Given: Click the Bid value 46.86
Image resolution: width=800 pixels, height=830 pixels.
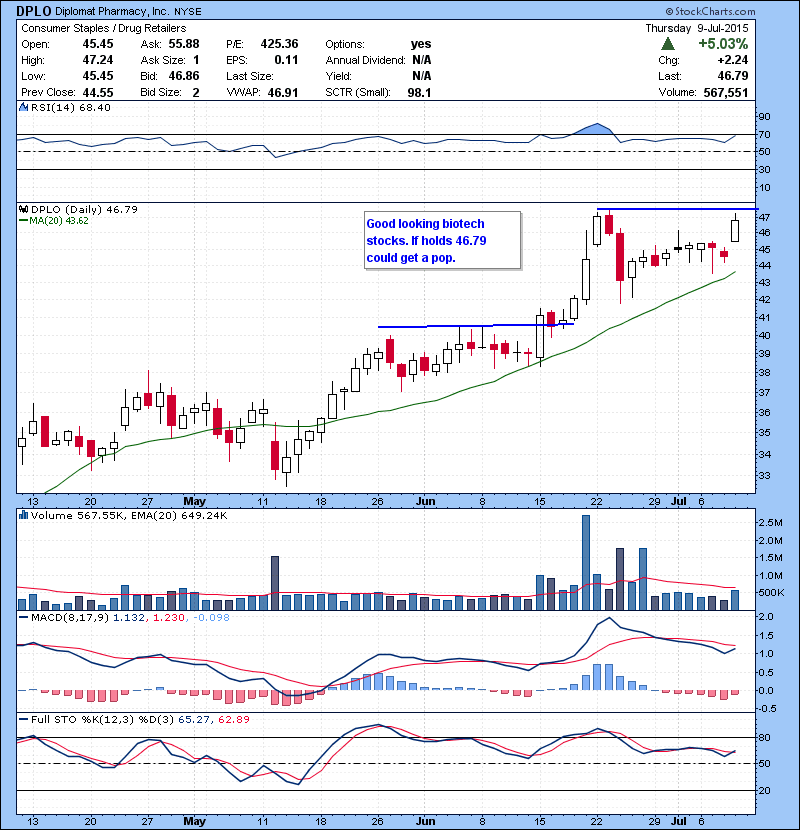Looking at the screenshot, I should click(184, 76).
